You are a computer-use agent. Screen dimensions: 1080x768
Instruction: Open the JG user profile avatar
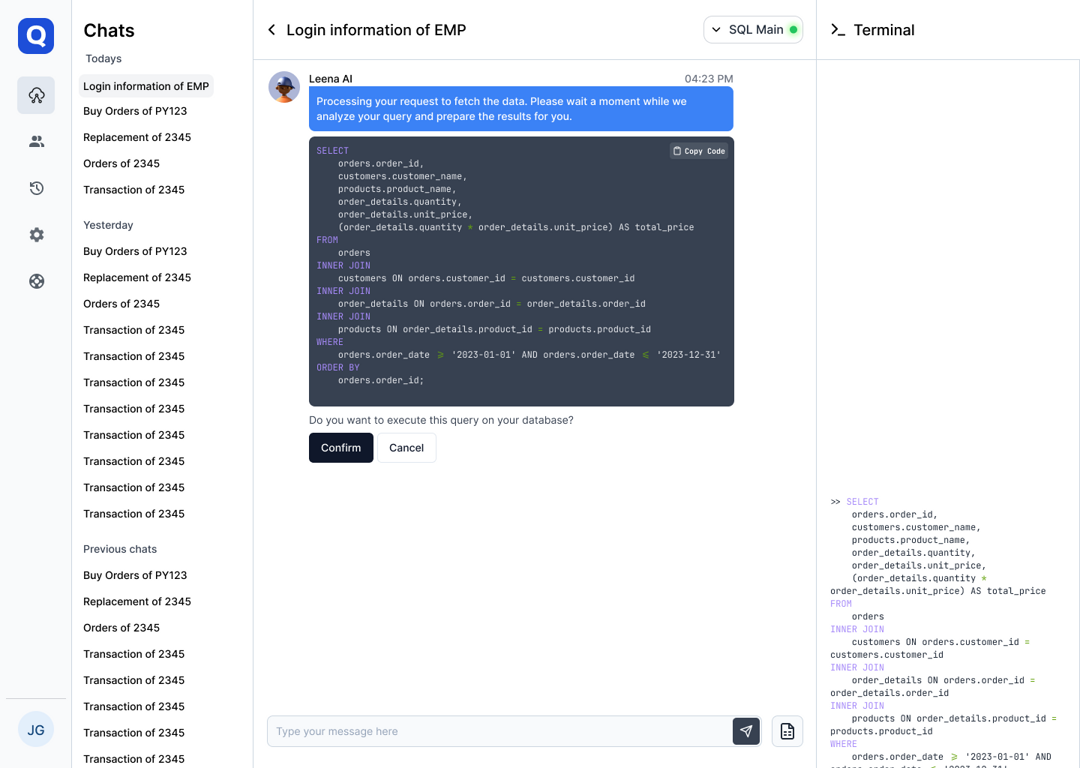[36, 730]
